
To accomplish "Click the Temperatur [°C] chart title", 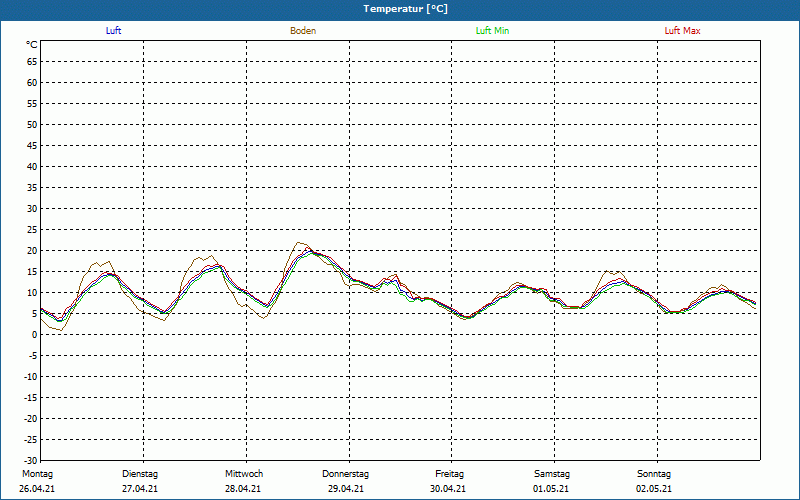I will [x=406, y=9].
